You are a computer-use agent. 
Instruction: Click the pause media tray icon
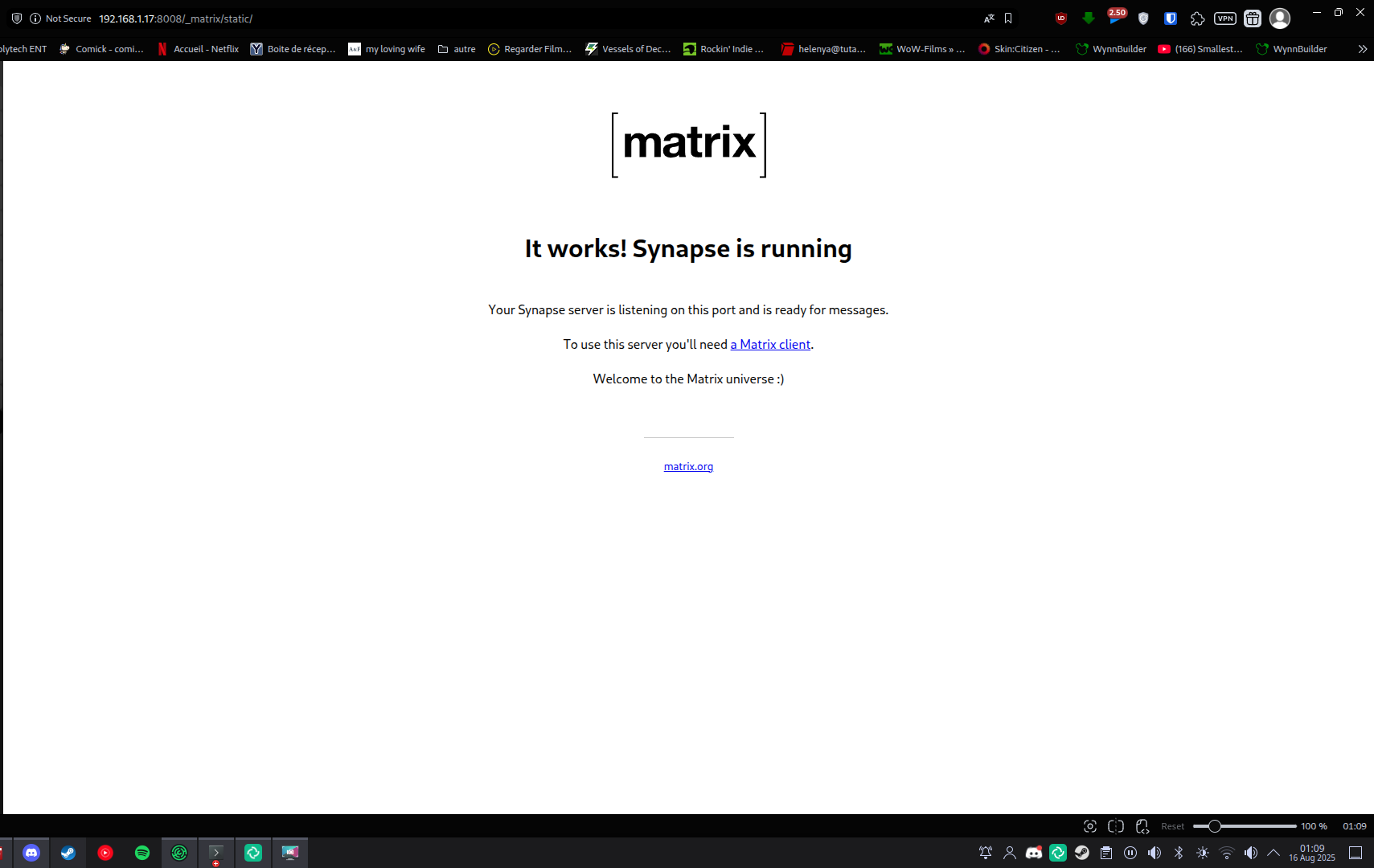1130,853
